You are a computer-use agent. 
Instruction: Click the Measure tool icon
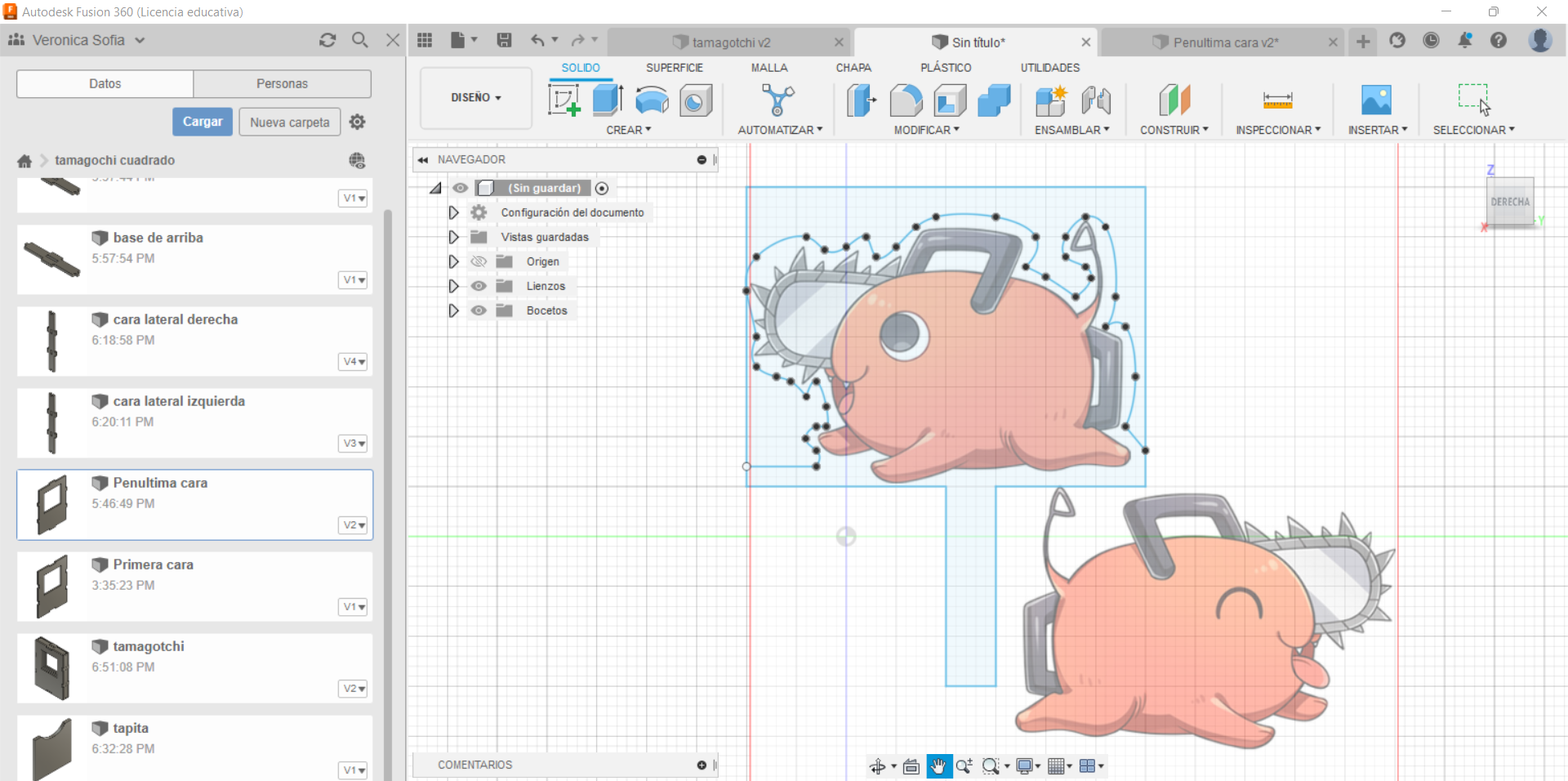click(1277, 100)
